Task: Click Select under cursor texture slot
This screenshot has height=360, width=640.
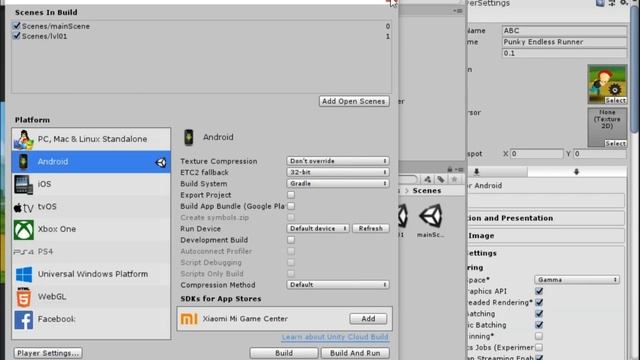Action: coord(616,143)
